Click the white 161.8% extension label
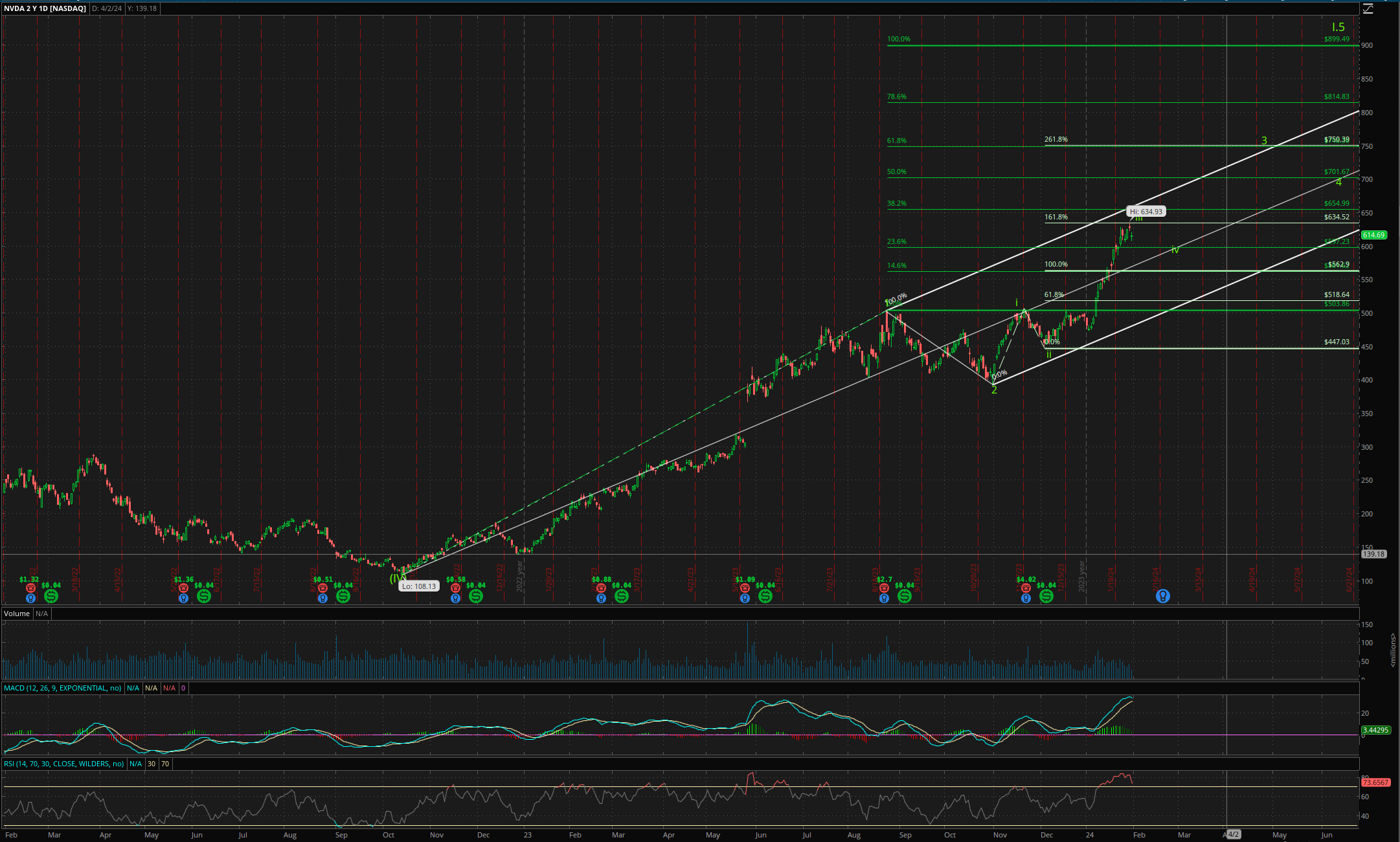 1056,217
